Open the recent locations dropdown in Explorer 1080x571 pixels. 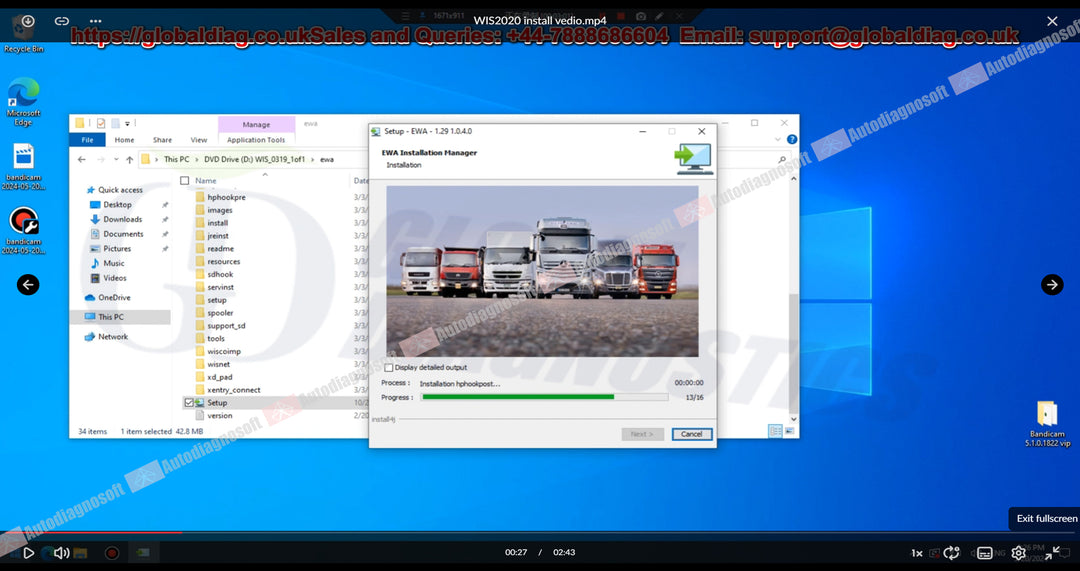[x=114, y=160]
